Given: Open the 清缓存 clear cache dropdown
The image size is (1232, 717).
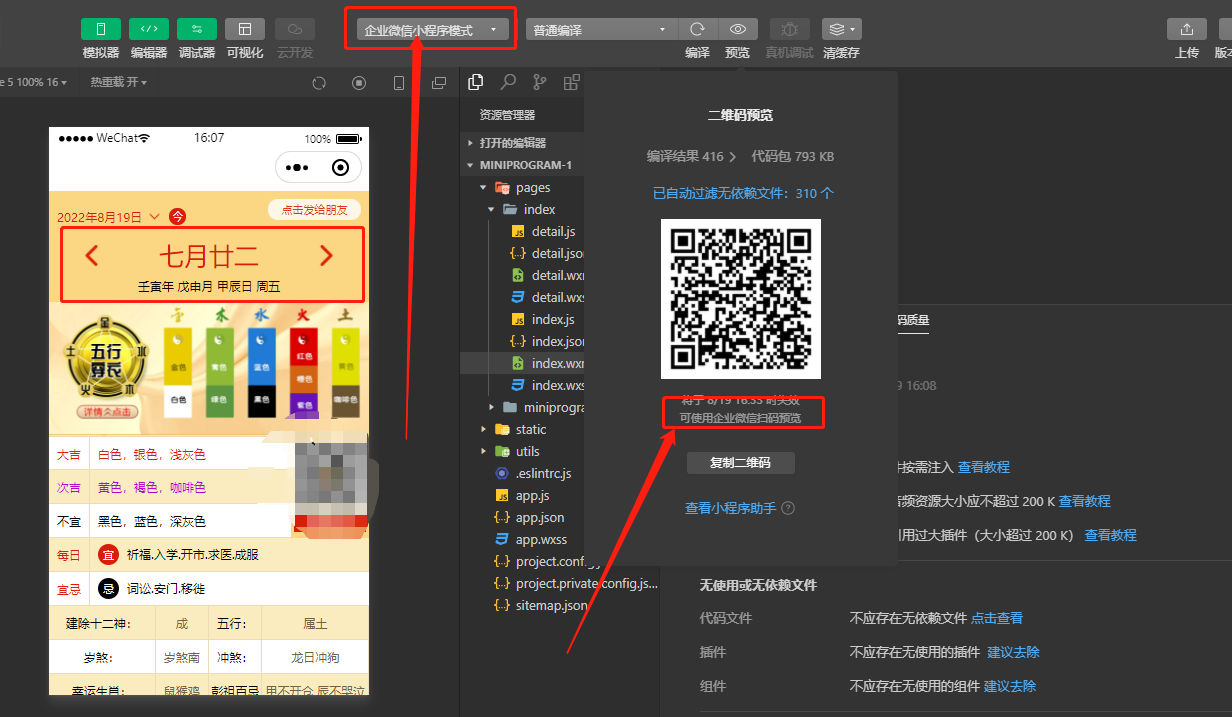Looking at the screenshot, I should point(842,30).
